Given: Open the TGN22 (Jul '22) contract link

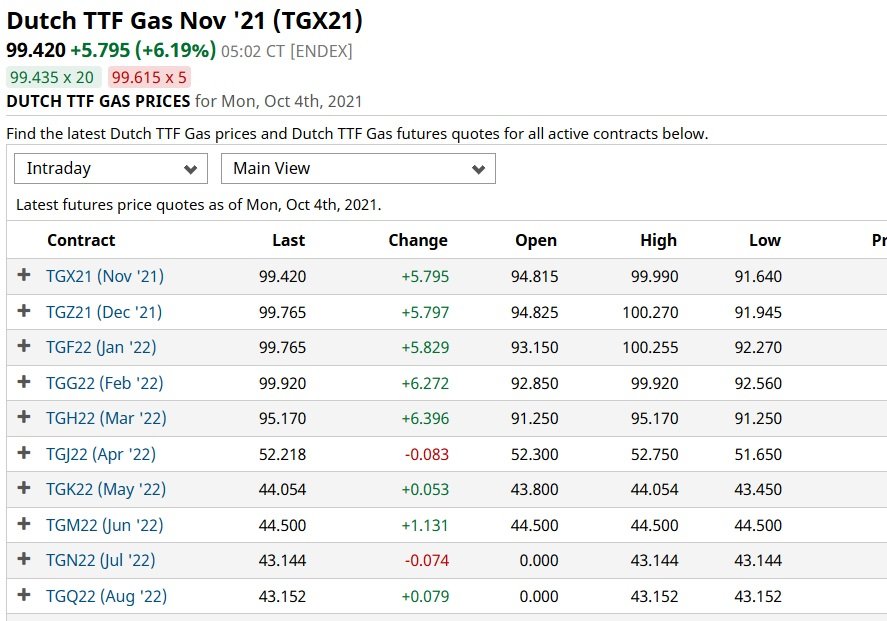Looking at the screenshot, I should point(101,560).
